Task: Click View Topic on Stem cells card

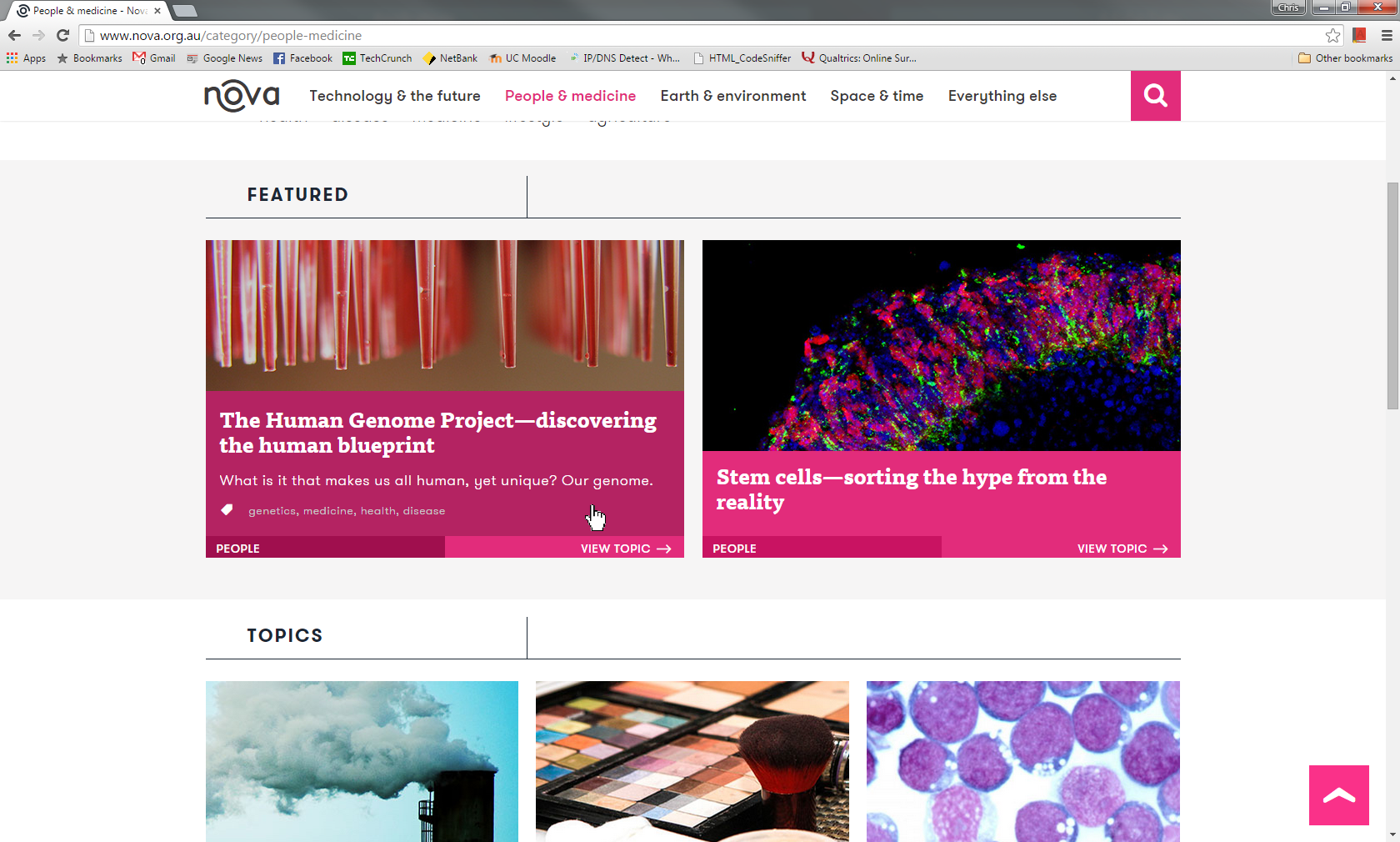Action: pos(1122,549)
